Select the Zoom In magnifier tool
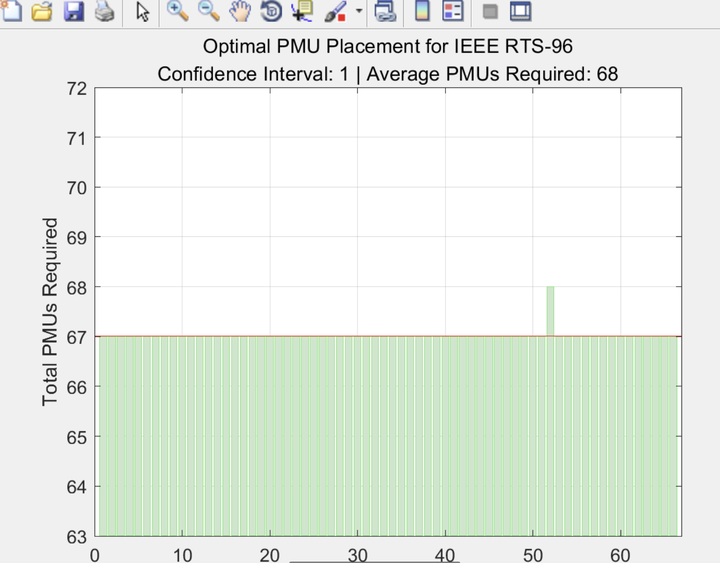Screen dimensions: 720x563 point(177,11)
